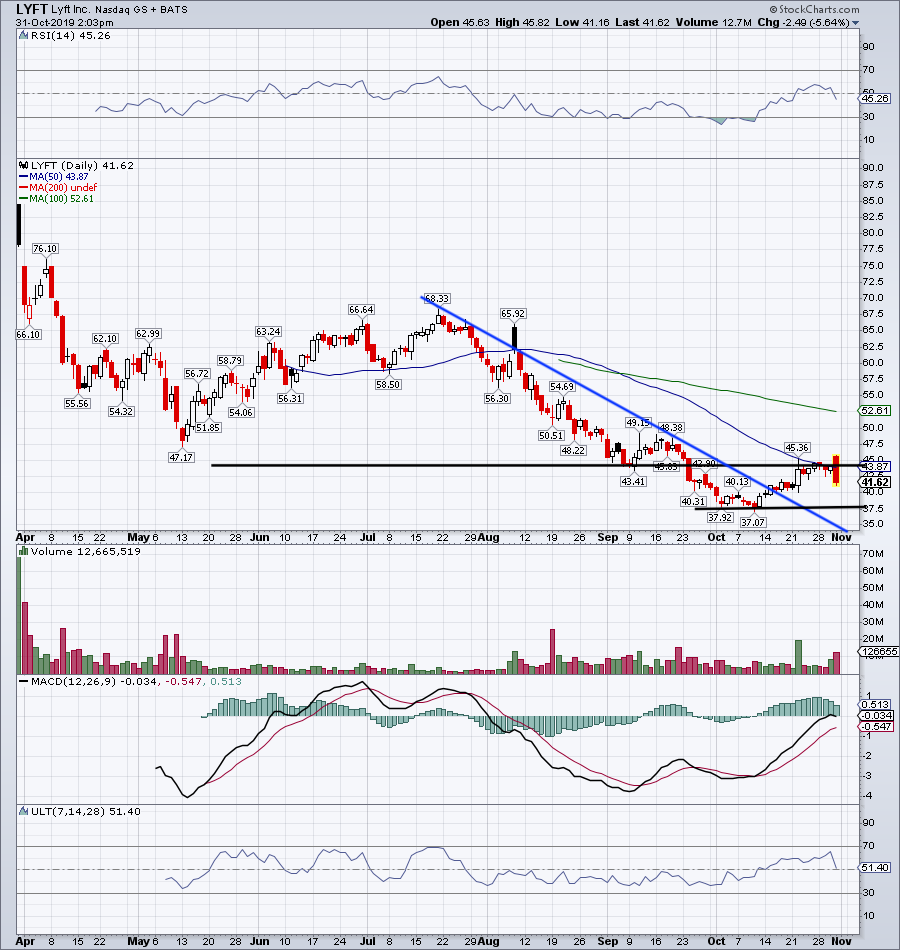Click the MACD value -0.034 in the panel label
Screen dimensions: 900x950
coord(138,682)
